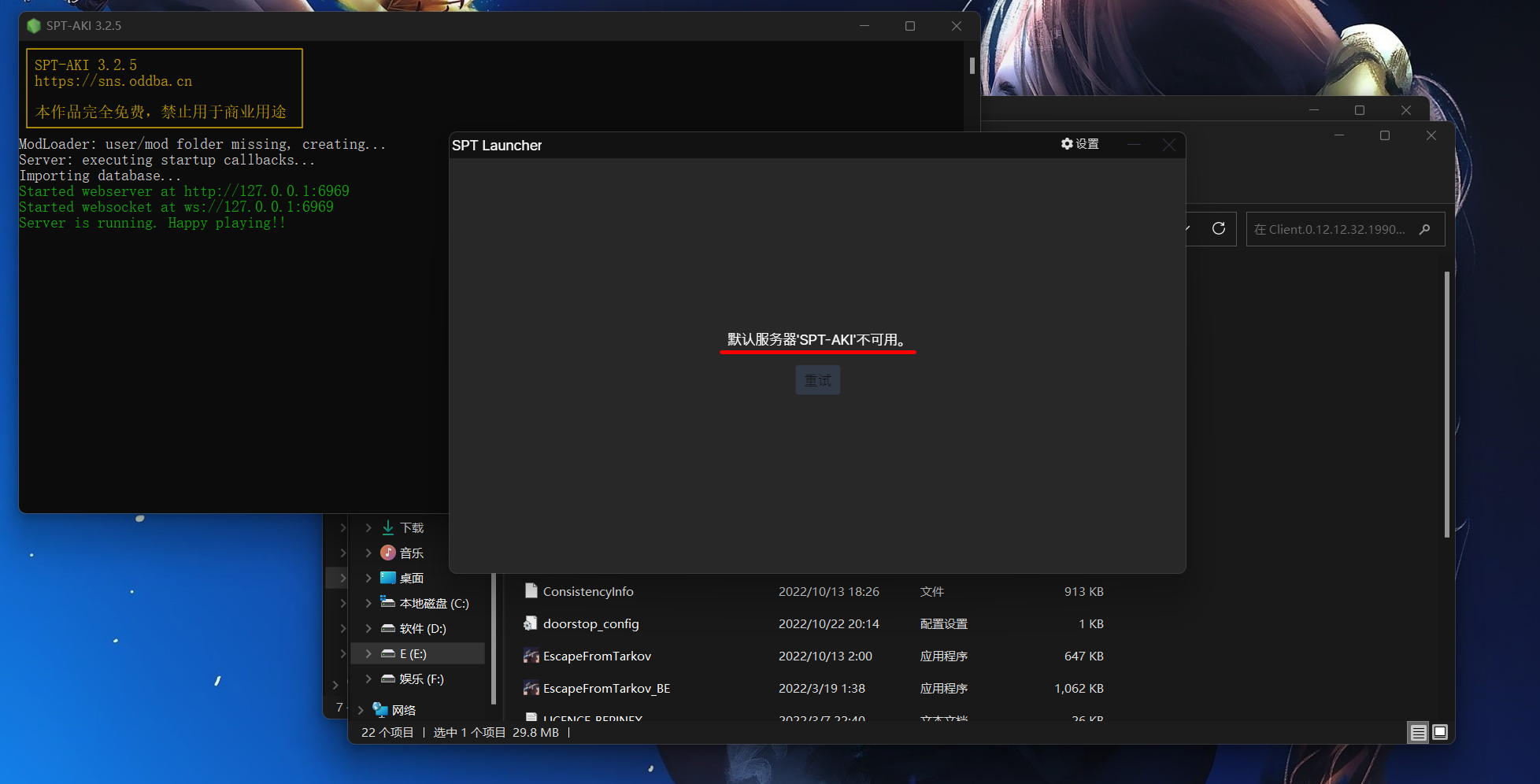Close the rear Explorer window
Screen dimensions: 1540x784
coord(1406,110)
